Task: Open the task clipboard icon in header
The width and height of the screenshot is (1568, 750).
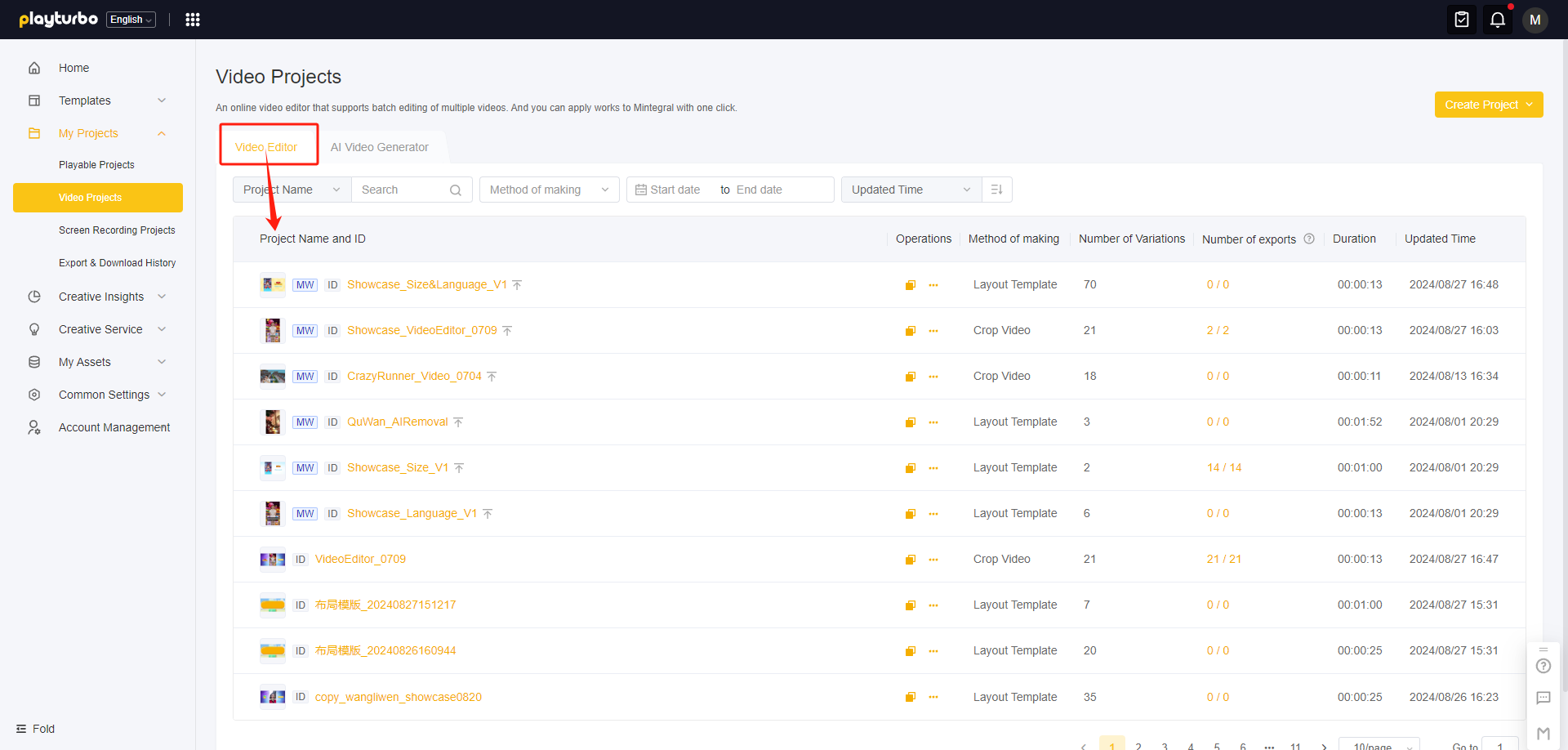Action: pyautogui.click(x=1461, y=20)
